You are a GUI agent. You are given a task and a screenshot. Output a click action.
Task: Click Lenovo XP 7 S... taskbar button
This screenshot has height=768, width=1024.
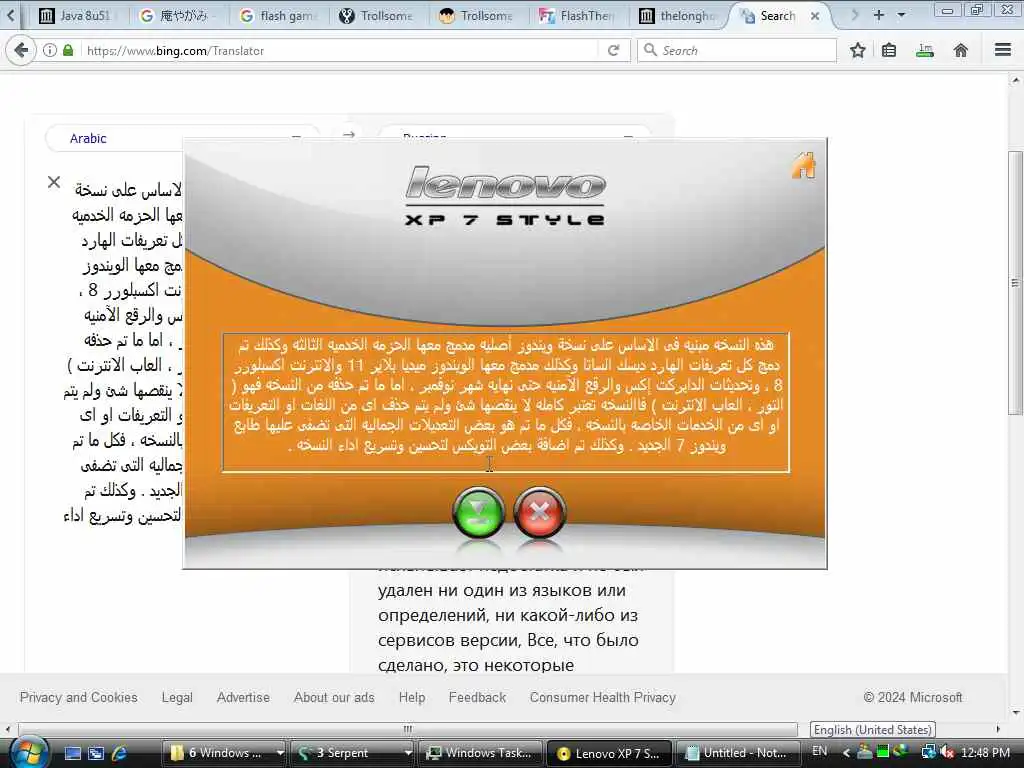[609, 753]
